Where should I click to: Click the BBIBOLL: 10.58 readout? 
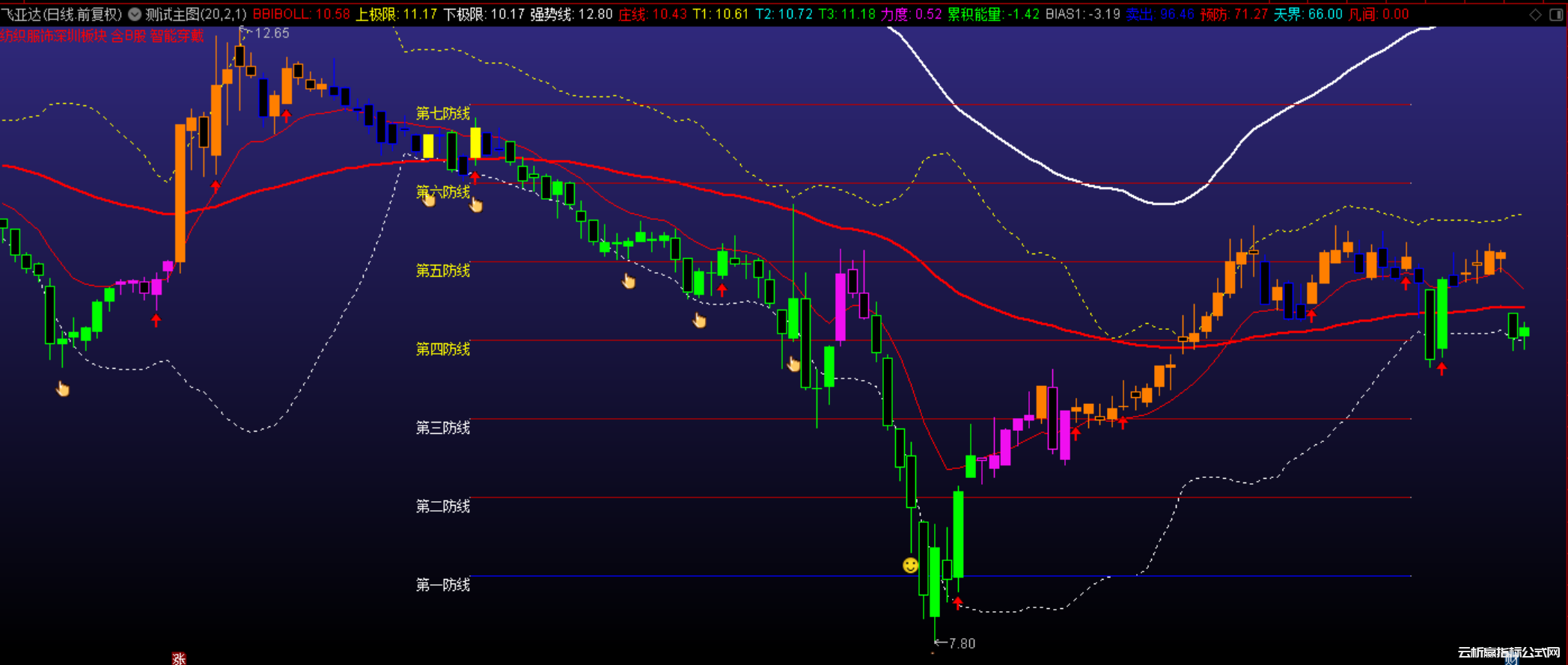coord(302,14)
